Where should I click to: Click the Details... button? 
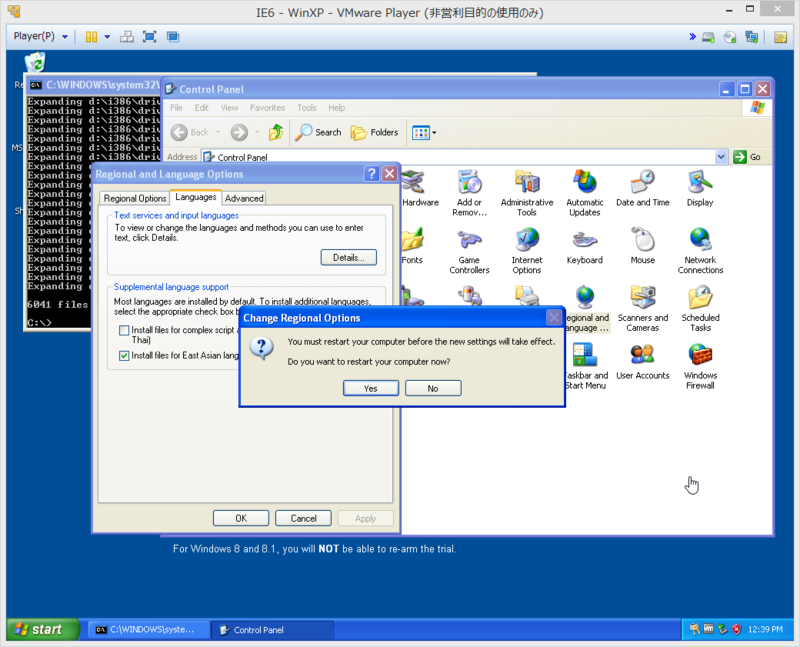click(348, 257)
